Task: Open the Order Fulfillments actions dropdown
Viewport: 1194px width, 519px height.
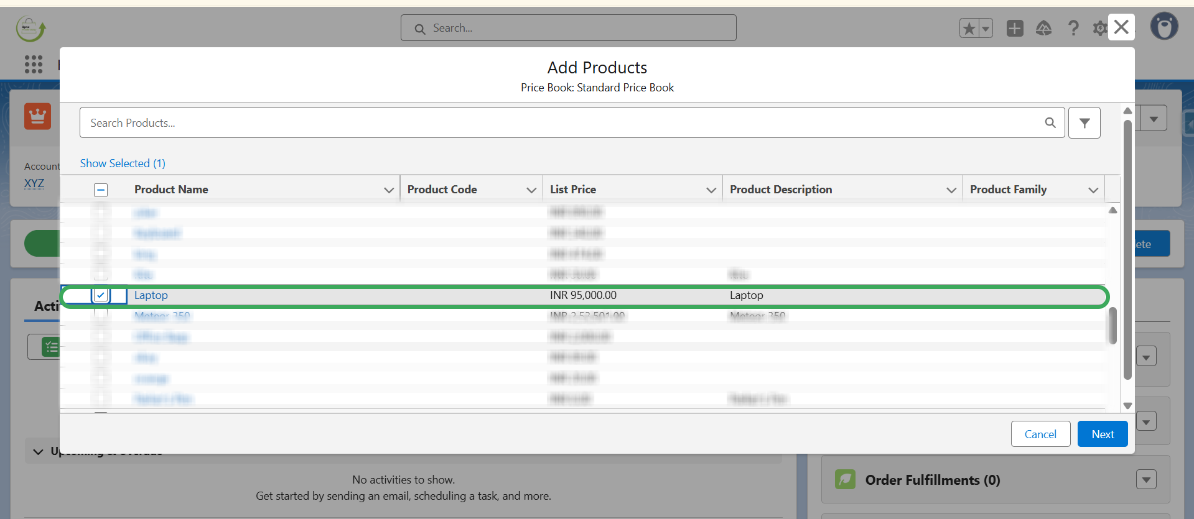Action: (x=1146, y=480)
